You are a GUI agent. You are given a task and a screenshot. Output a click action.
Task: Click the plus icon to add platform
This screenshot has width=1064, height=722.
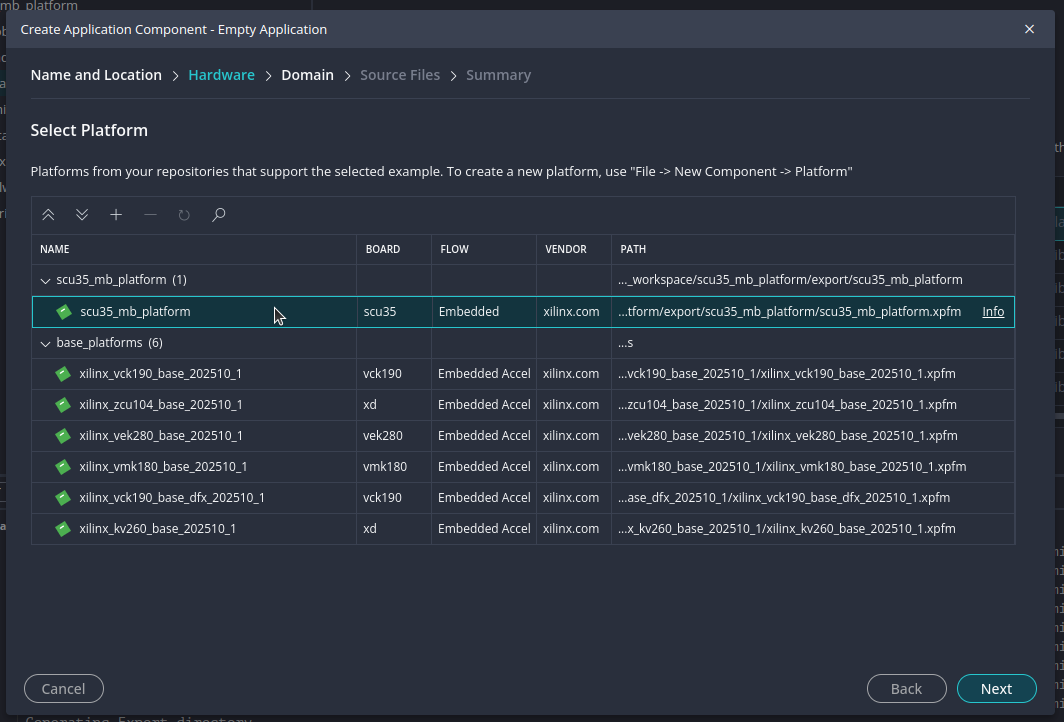tap(116, 215)
